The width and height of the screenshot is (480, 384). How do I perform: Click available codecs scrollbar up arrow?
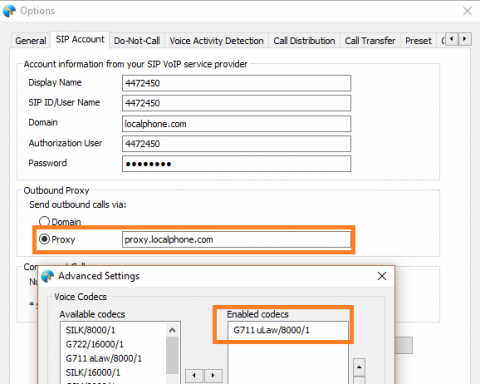pyautogui.click(x=172, y=330)
